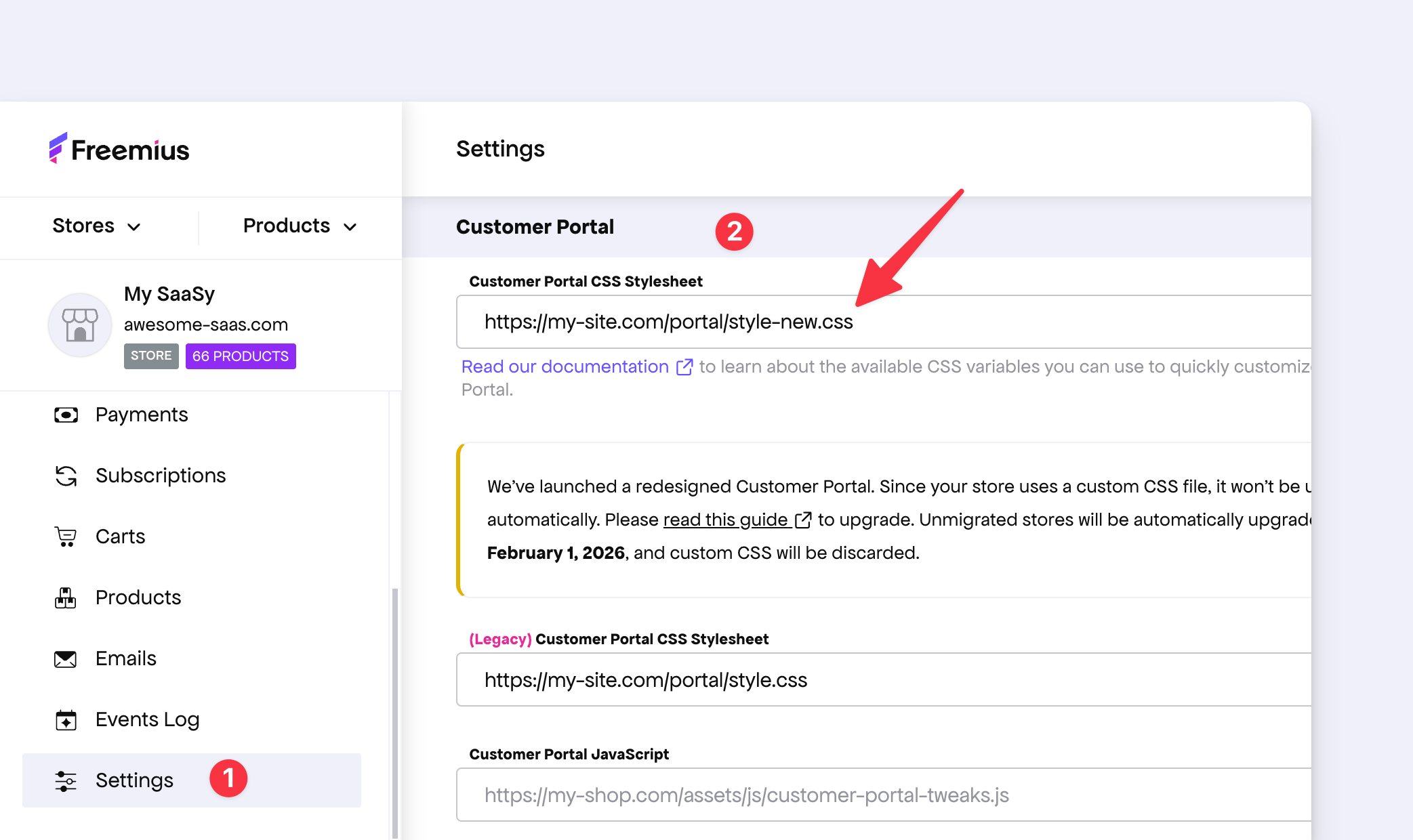Click the Carts shopping cart icon
The height and width of the screenshot is (840, 1413).
point(66,537)
